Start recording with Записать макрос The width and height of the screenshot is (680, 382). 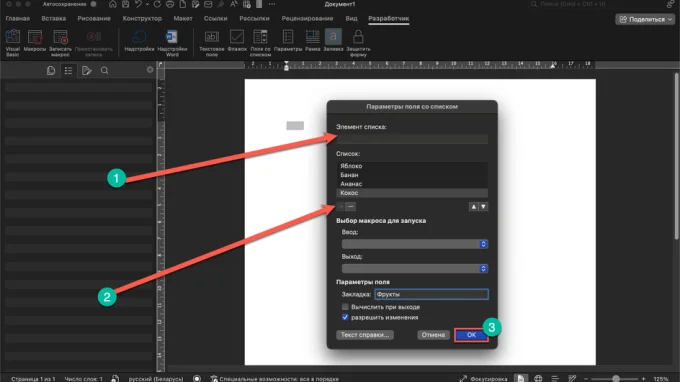[60, 42]
